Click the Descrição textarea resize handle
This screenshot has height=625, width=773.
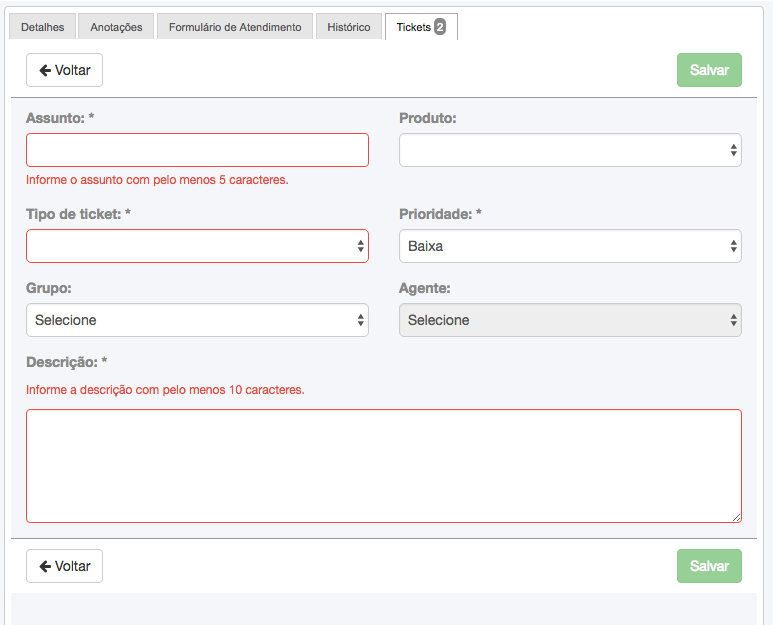(737, 517)
